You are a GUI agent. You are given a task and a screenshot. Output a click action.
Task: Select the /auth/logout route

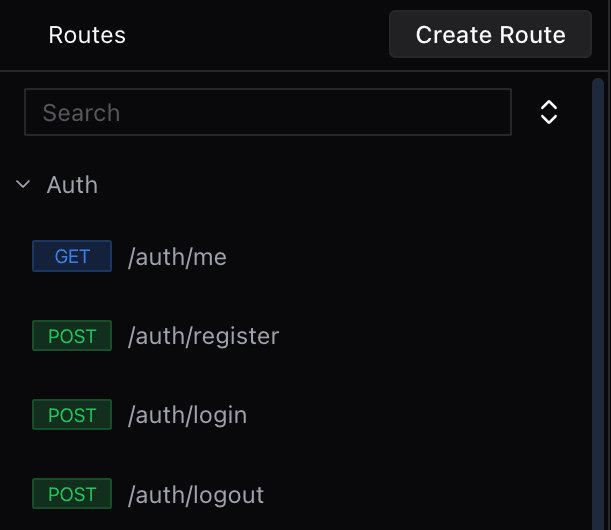click(196, 494)
